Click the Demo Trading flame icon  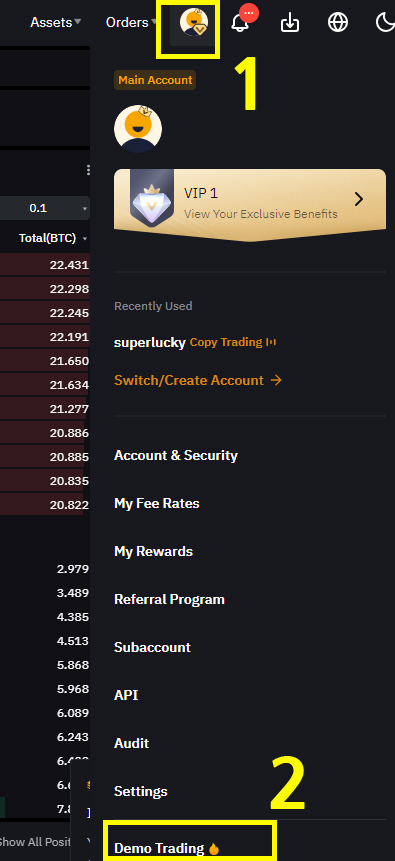[x=214, y=849]
